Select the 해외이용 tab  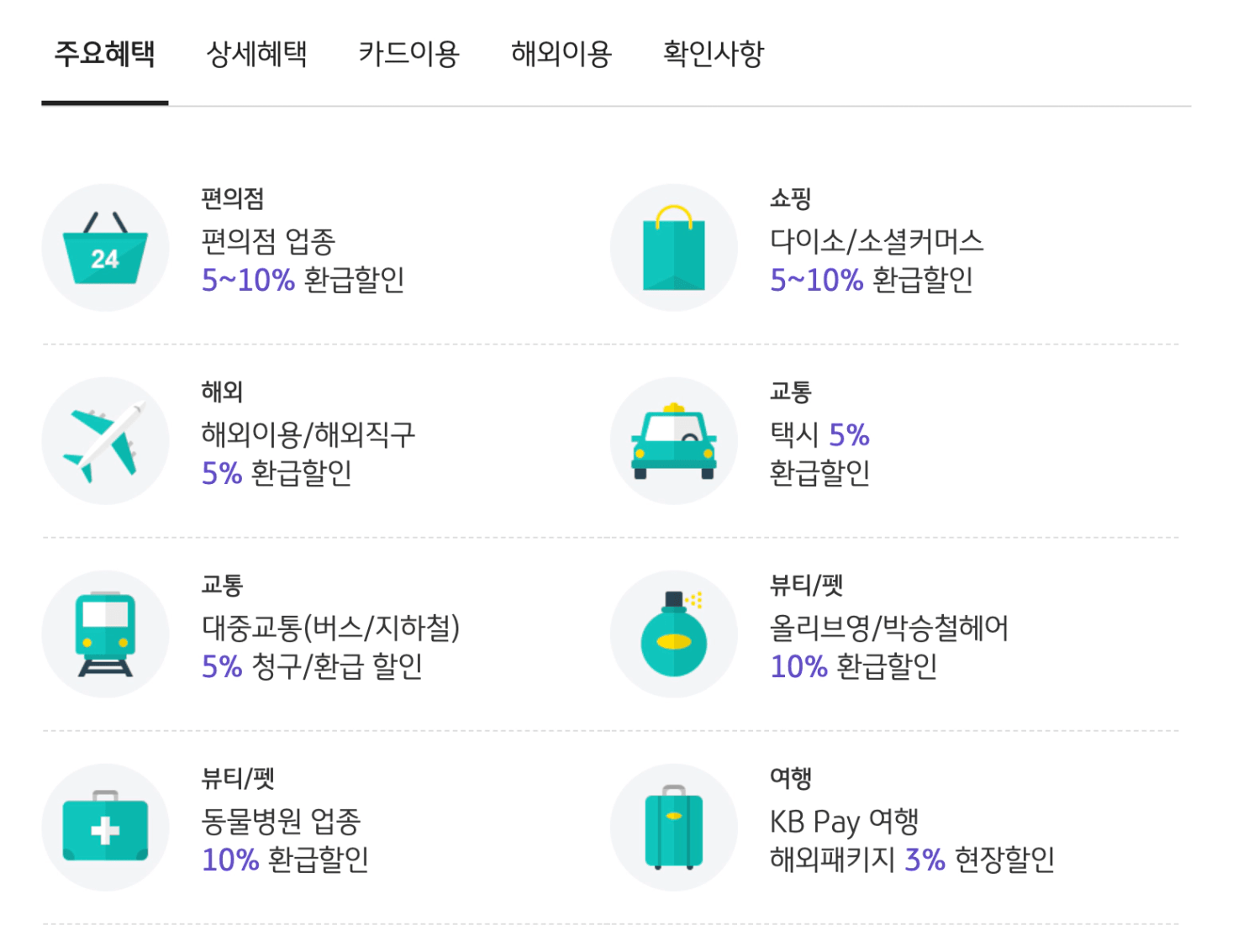[561, 54]
